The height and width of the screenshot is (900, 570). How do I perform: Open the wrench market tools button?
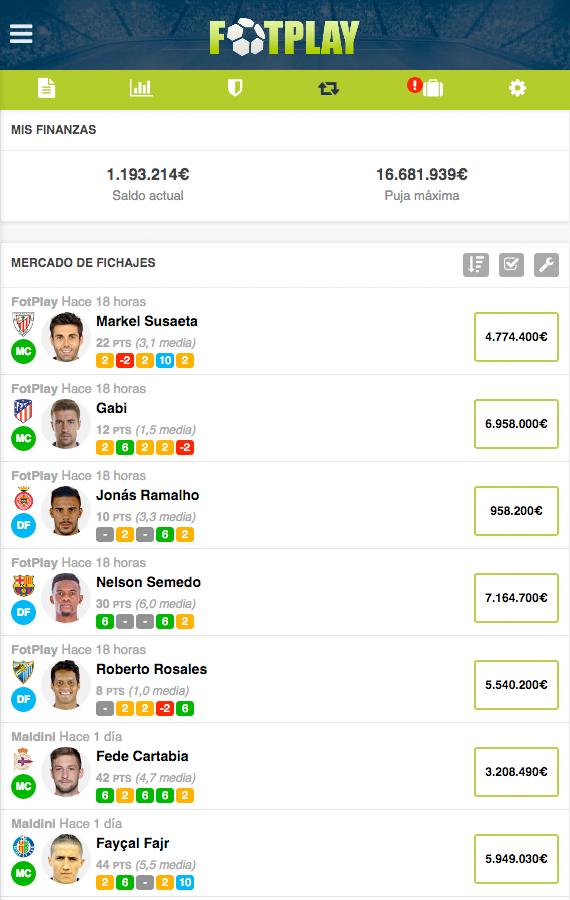546,265
